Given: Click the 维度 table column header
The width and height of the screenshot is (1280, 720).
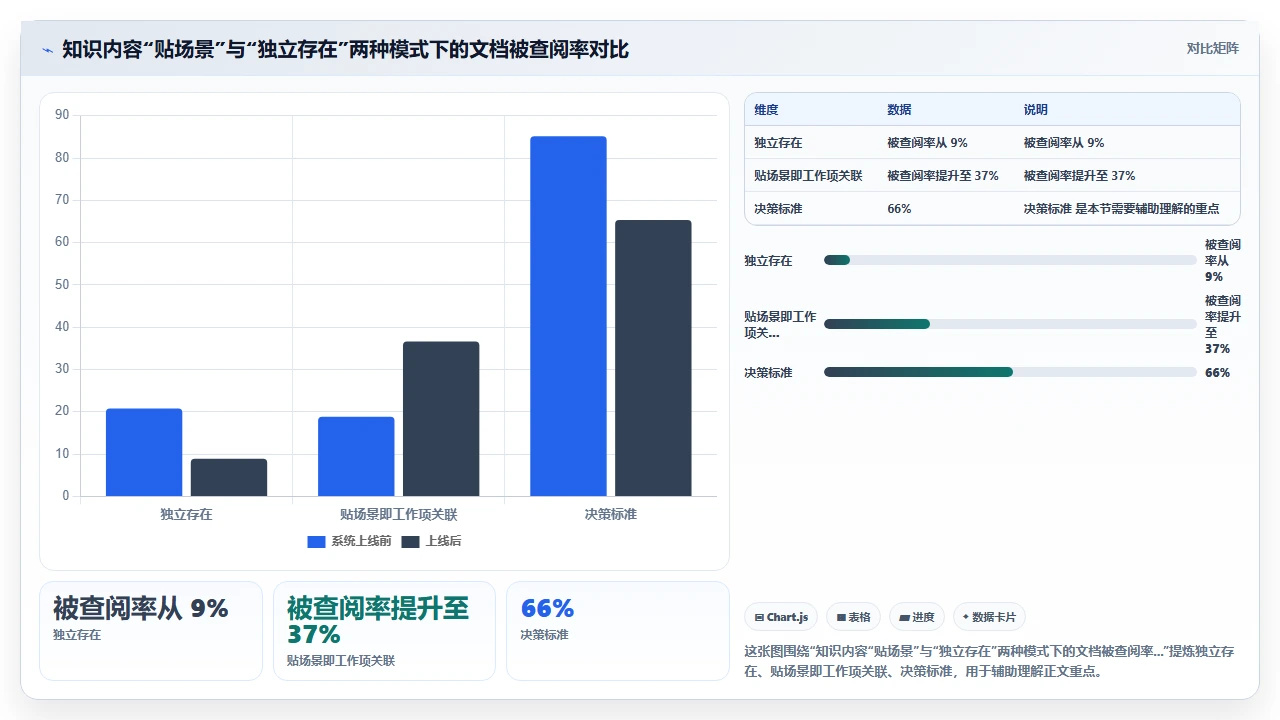Looking at the screenshot, I should 766,109.
